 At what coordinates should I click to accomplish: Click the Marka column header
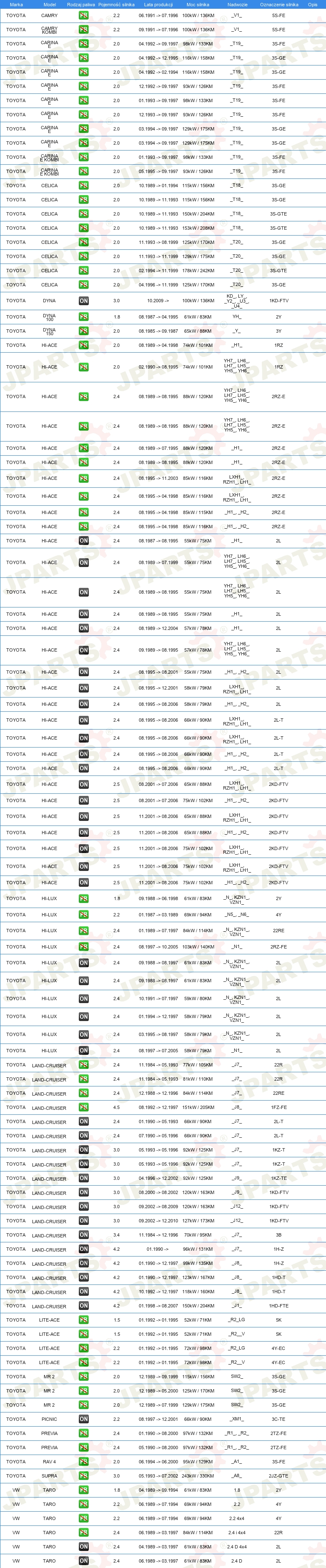click(x=16, y=4)
